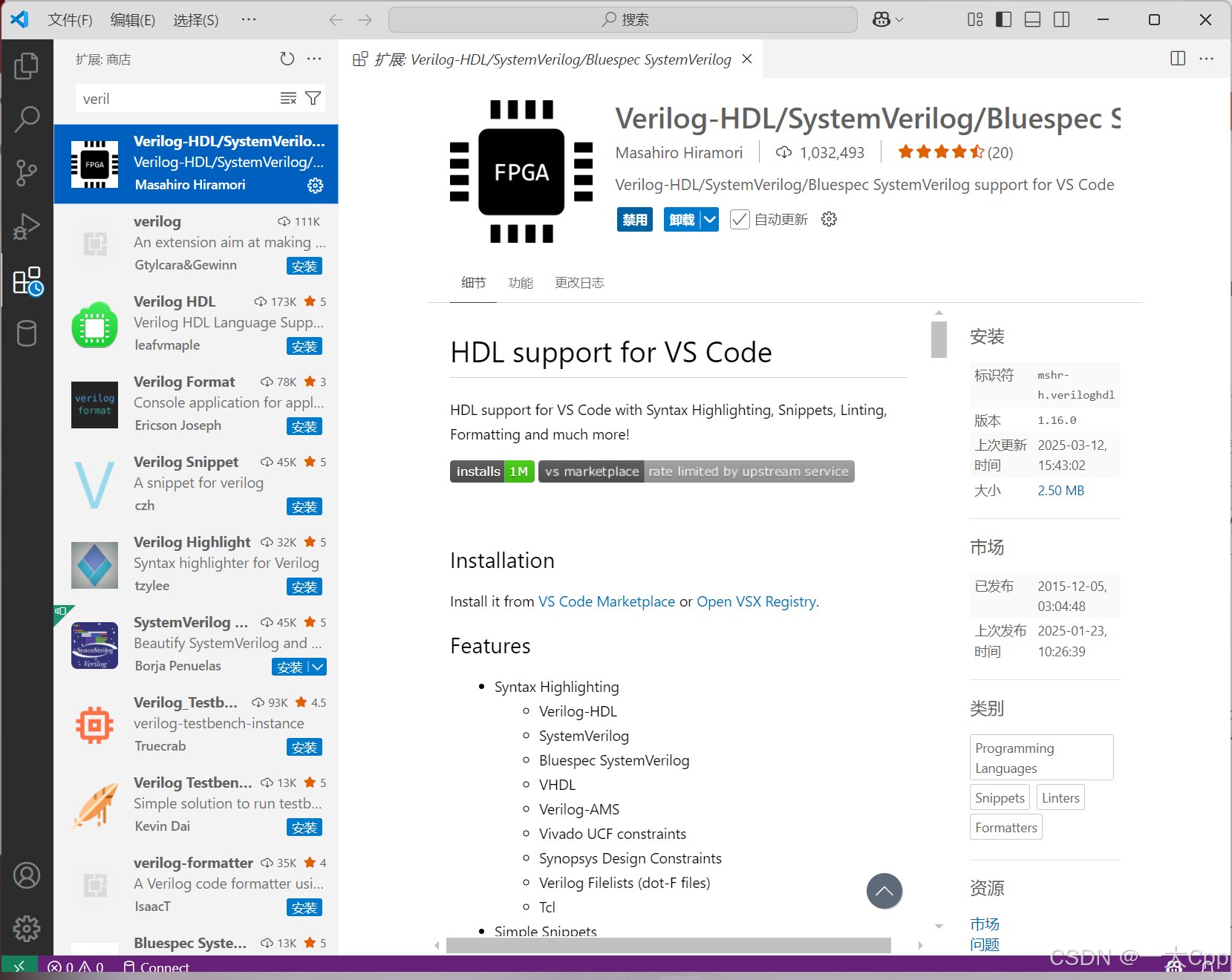Install Verilog Format by Ericson Joseph
Screen dimensions: 1232x980
pos(304,426)
